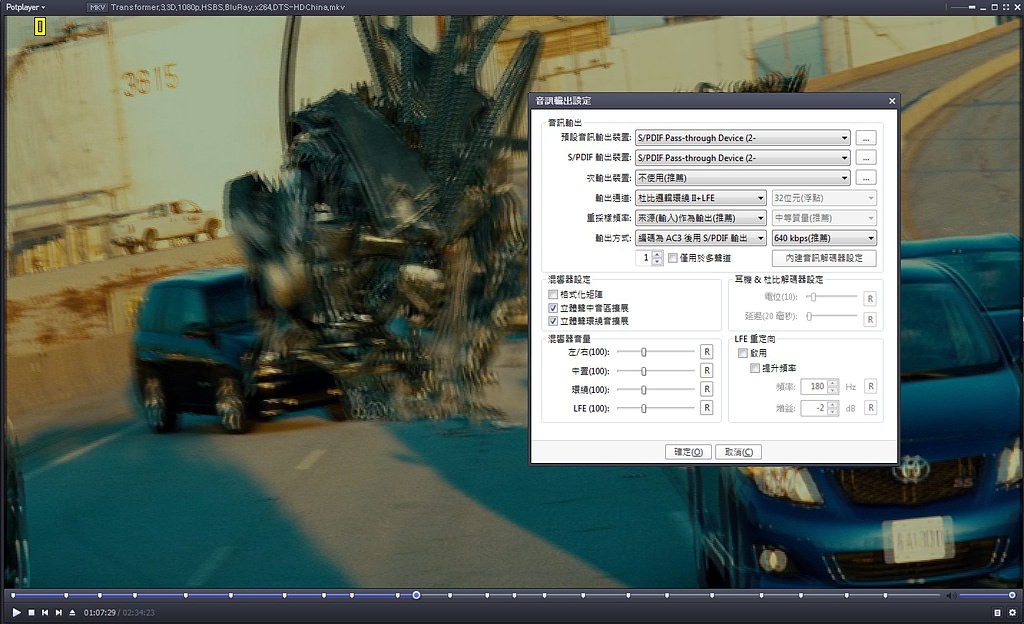1024x624 pixels.
Task: Reset LFE 增益 value with R button
Action: point(871,408)
